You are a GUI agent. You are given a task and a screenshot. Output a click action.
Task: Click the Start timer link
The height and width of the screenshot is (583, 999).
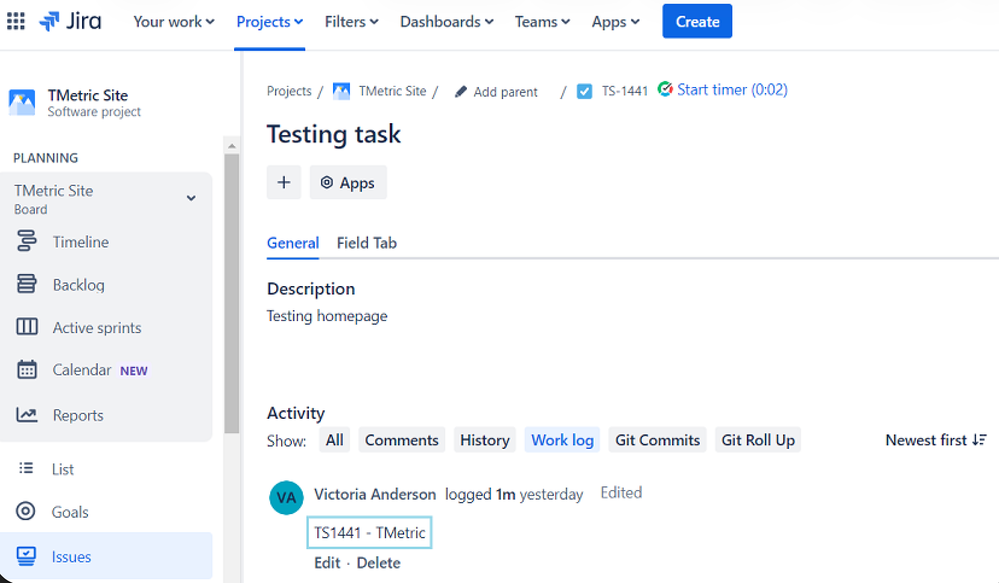pos(732,89)
